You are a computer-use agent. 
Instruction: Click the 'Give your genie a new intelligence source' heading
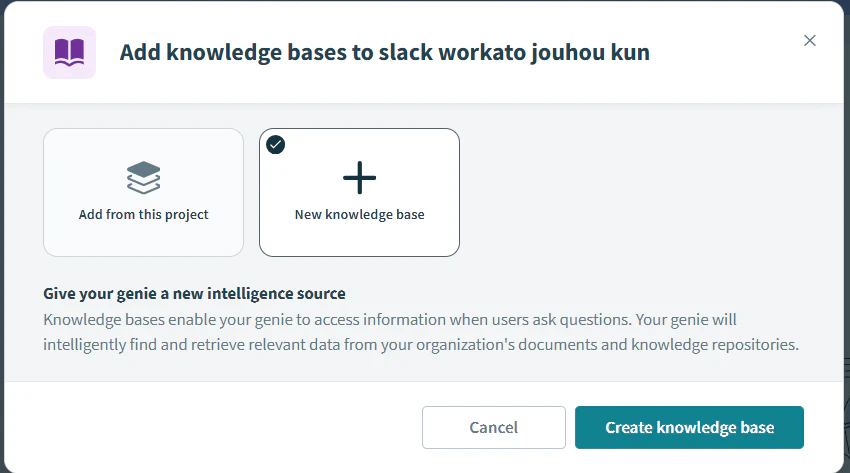194,294
